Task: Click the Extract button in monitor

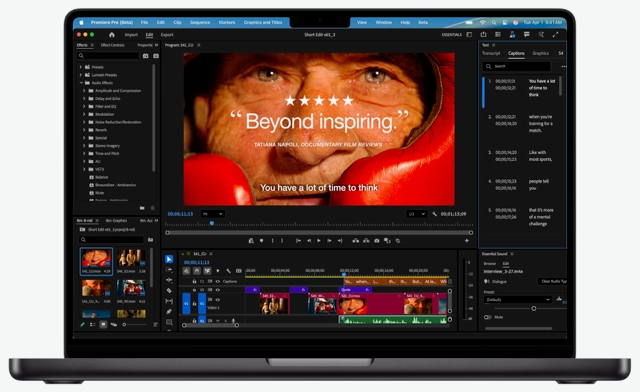Action: click(366, 241)
